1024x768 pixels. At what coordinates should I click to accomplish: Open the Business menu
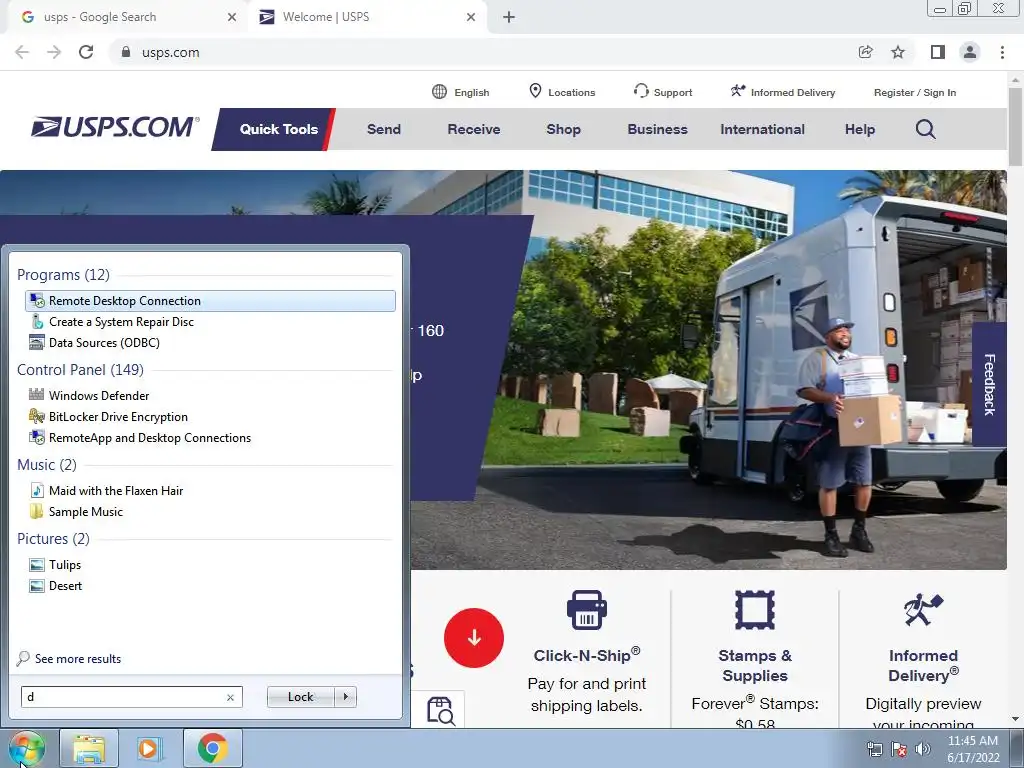(x=658, y=129)
